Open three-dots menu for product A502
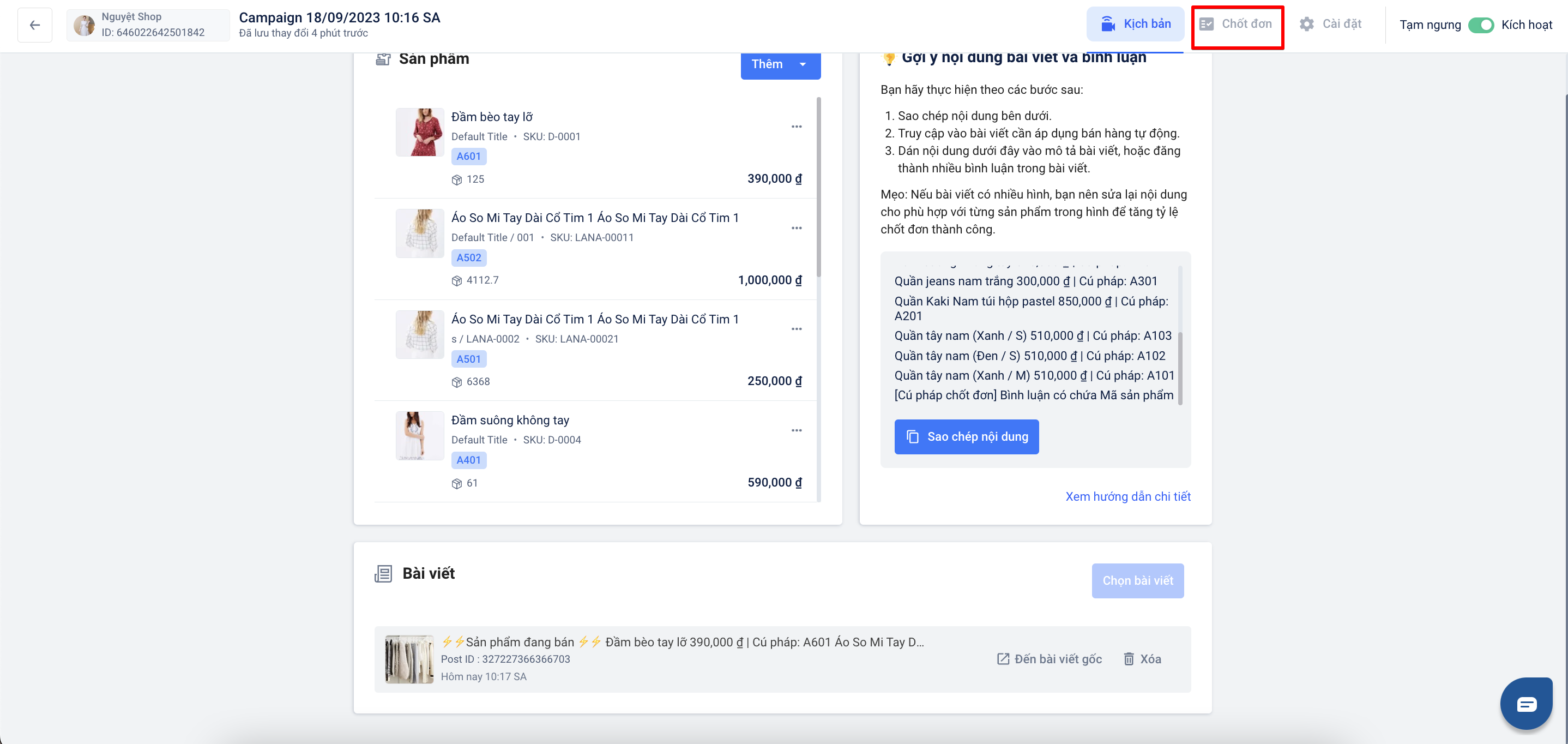 click(x=796, y=227)
